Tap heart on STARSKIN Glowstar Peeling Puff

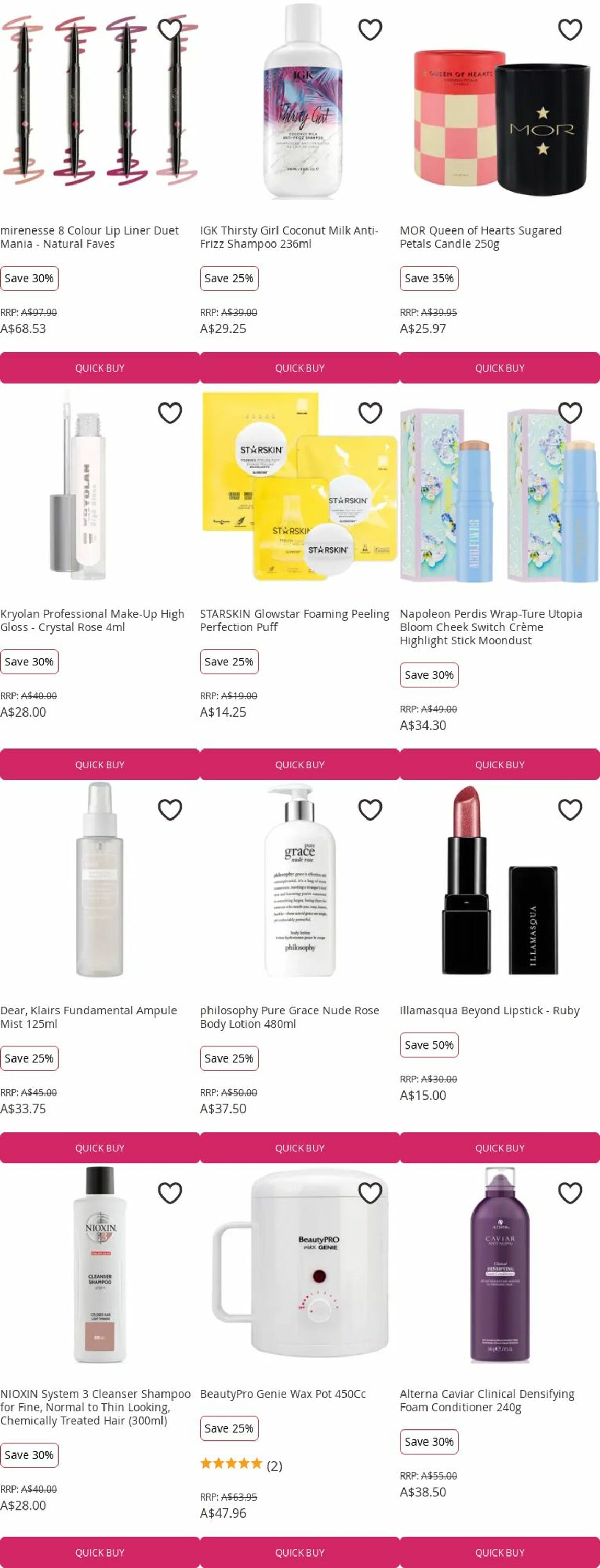(x=370, y=413)
